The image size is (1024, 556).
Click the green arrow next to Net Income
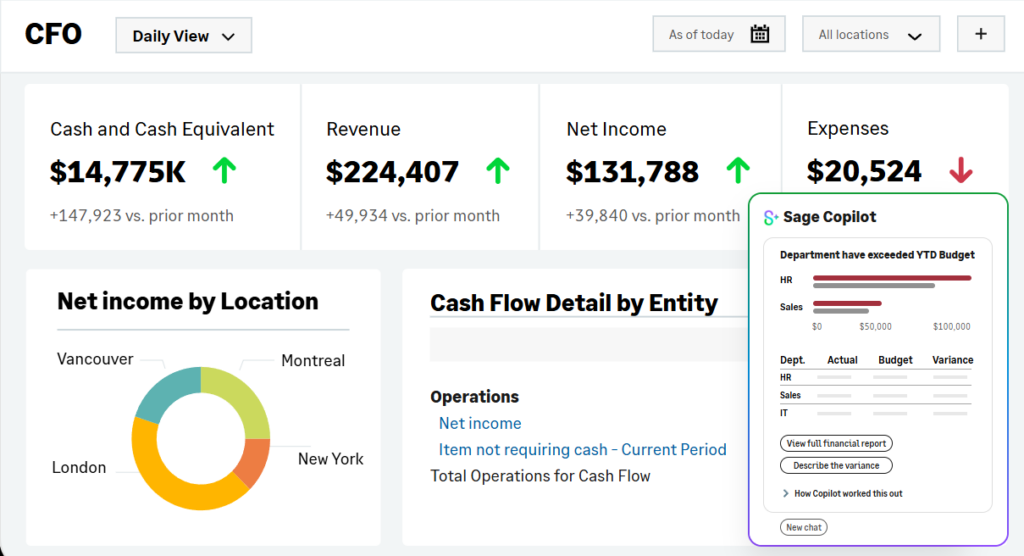pyautogui.click(x=737, y=171)
